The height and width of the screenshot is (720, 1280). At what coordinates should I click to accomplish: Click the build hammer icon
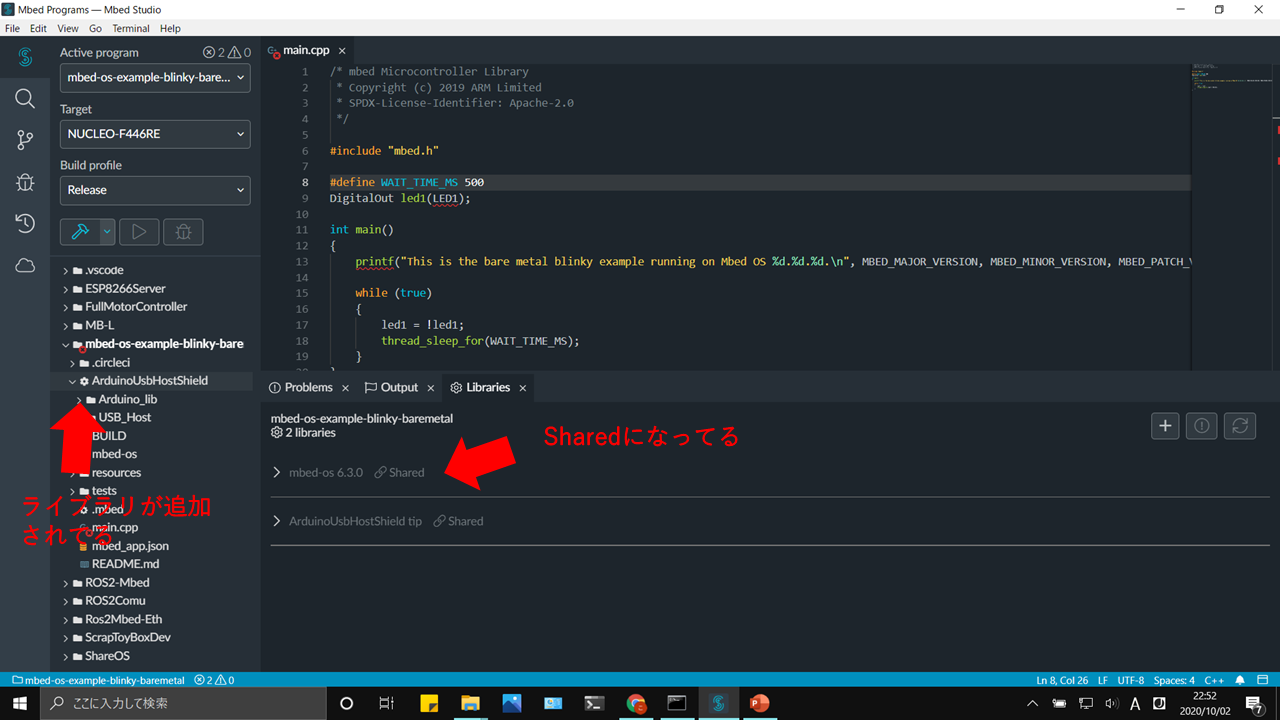79,231
